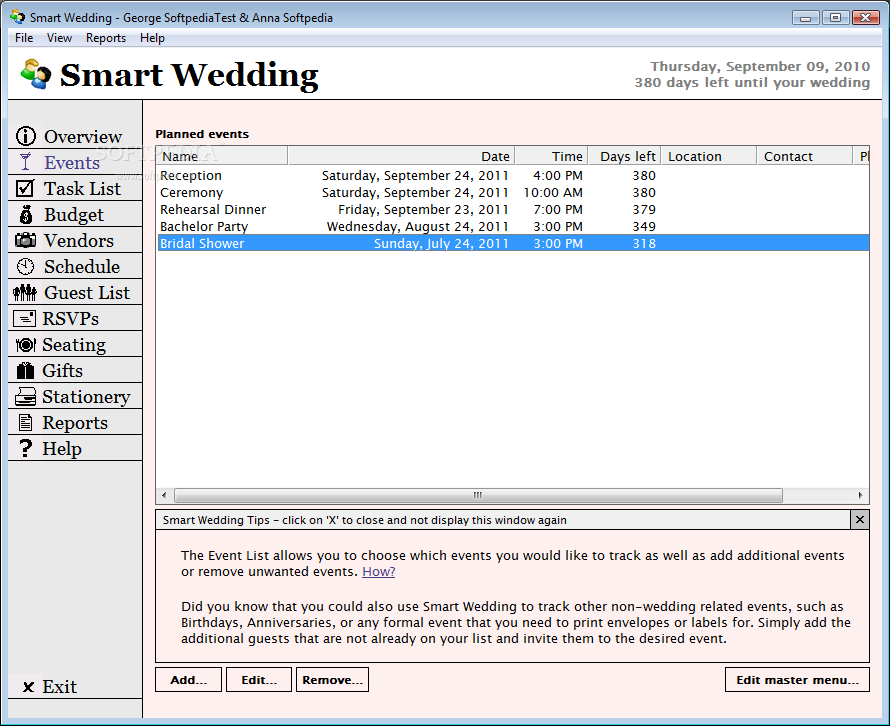This screenshot has width=890, height=726.
Task: Click the Schedule clock icon
Action: click(26, 266)
